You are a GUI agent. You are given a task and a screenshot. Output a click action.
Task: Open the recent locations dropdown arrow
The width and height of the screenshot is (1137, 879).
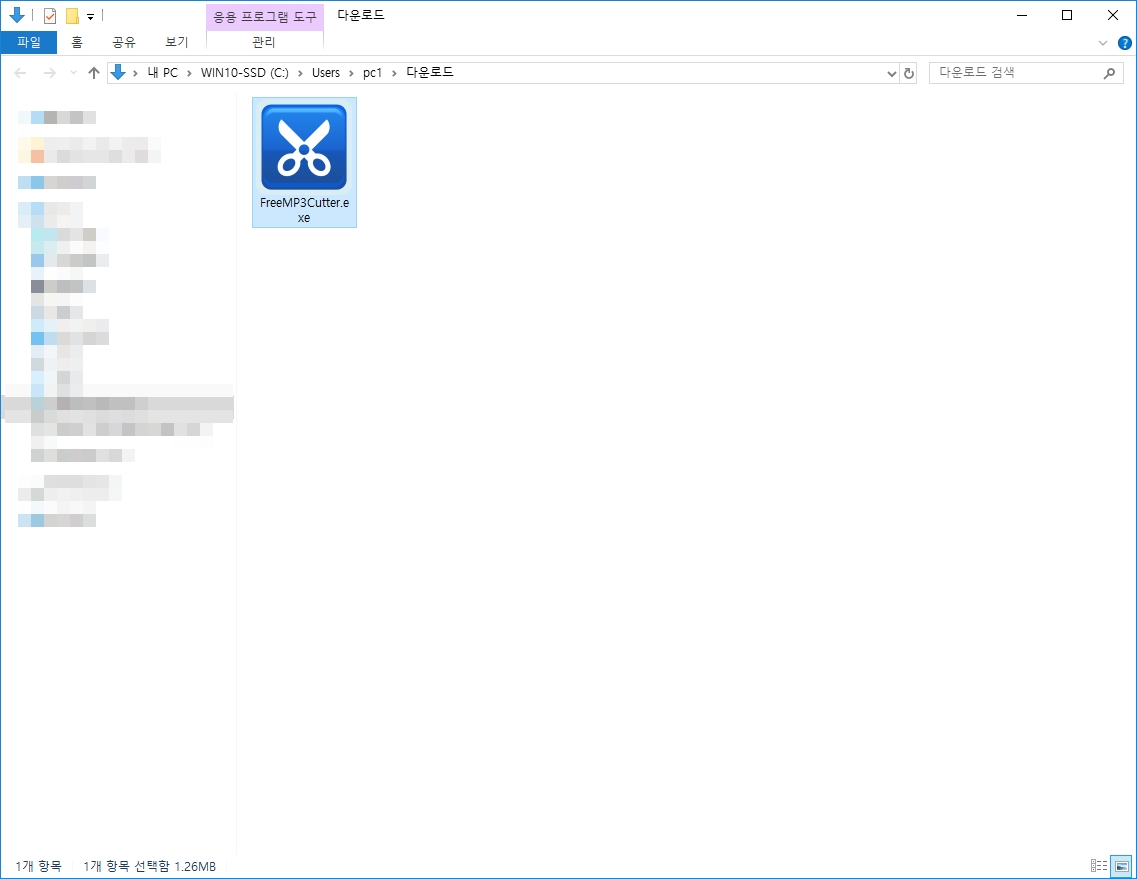coord(73,73)
